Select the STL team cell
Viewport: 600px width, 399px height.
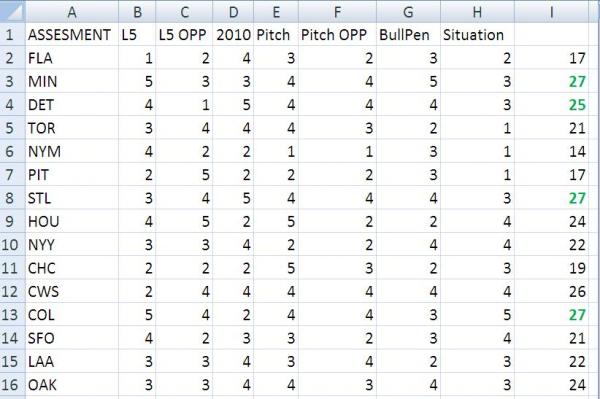point(72,198)
